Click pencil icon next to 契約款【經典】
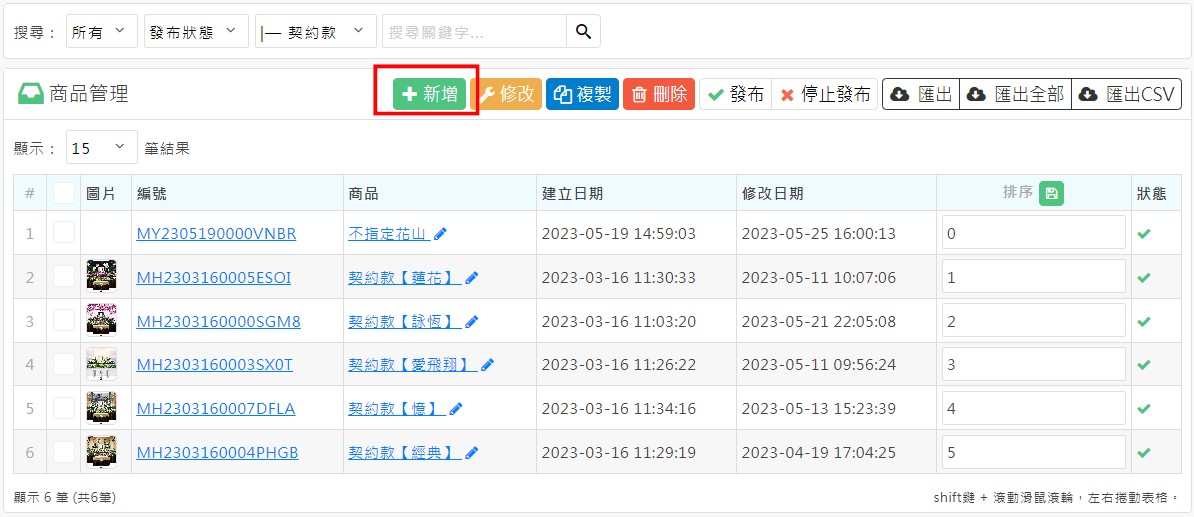This screenshot has height=517, width=1194. 472,453
